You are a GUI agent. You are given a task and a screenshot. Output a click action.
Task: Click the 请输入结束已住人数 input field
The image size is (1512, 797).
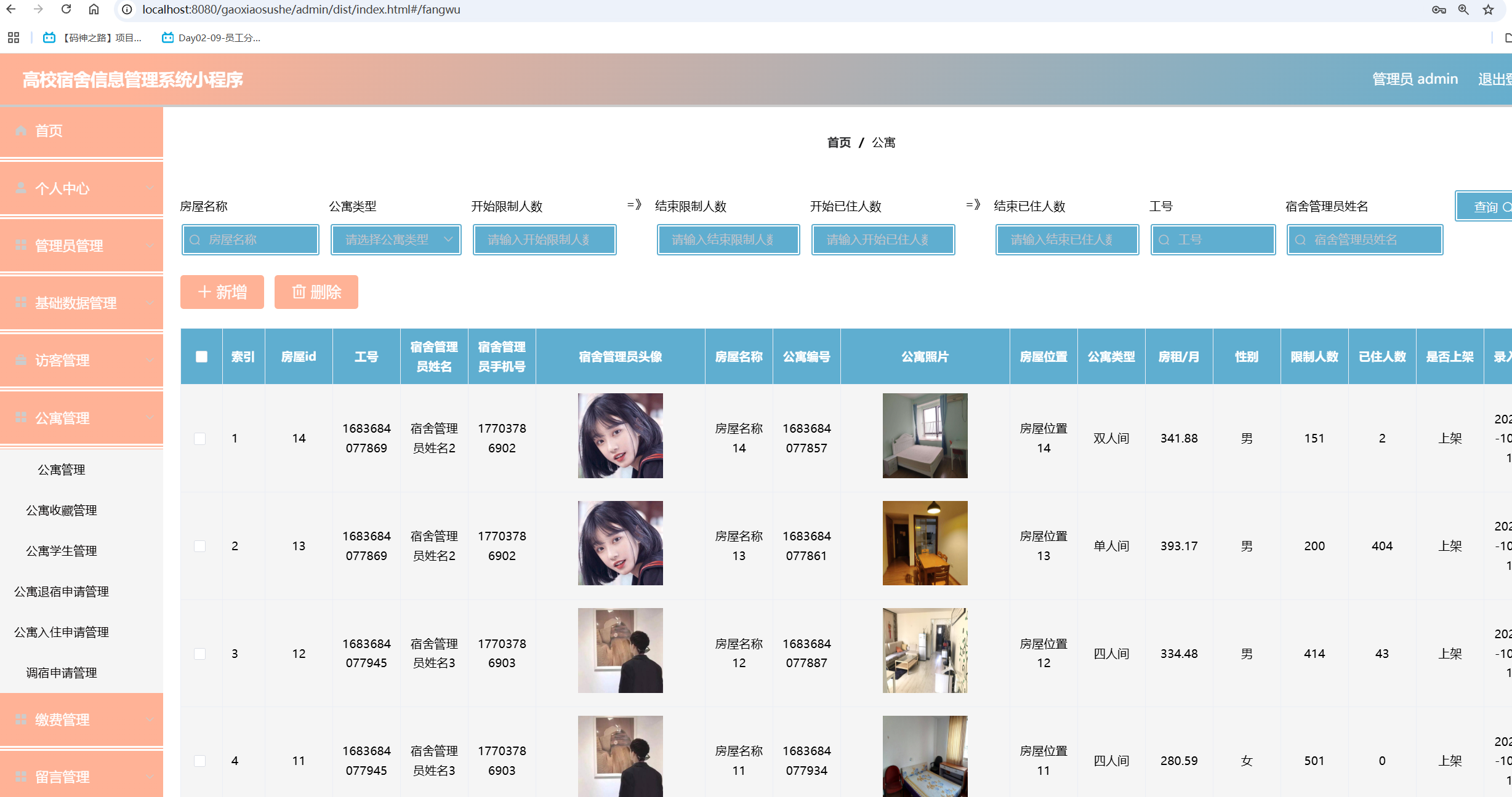(x=1068, y=240)
